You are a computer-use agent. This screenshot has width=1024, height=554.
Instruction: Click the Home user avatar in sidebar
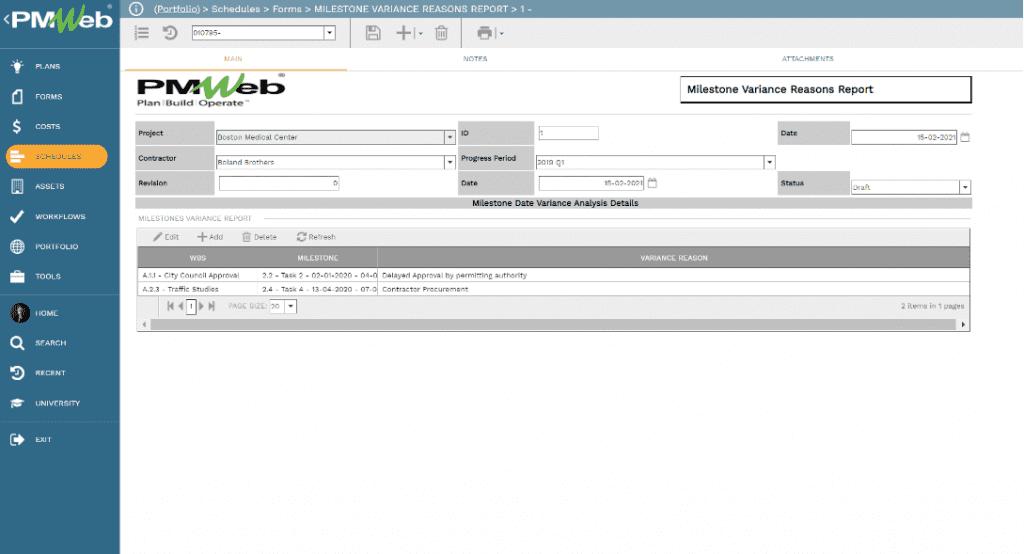coord(20,313)
